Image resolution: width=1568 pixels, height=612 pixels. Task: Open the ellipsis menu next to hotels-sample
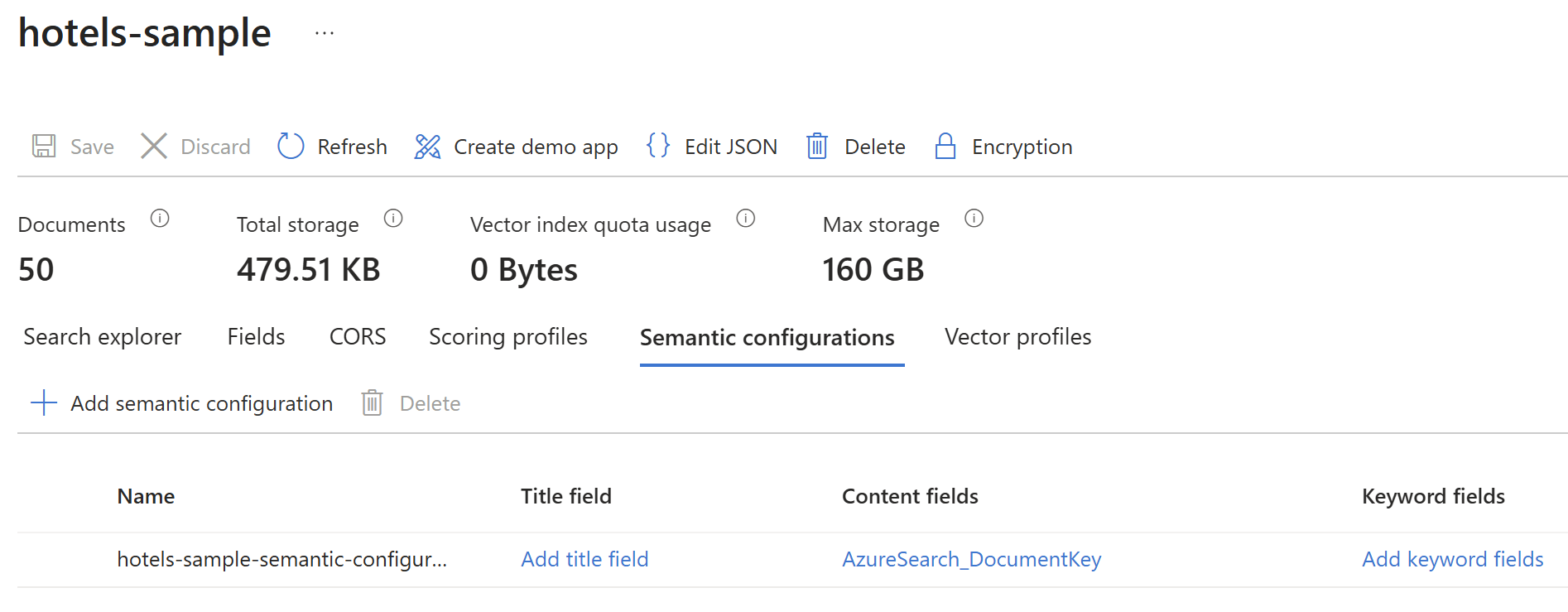pos(325,34)
